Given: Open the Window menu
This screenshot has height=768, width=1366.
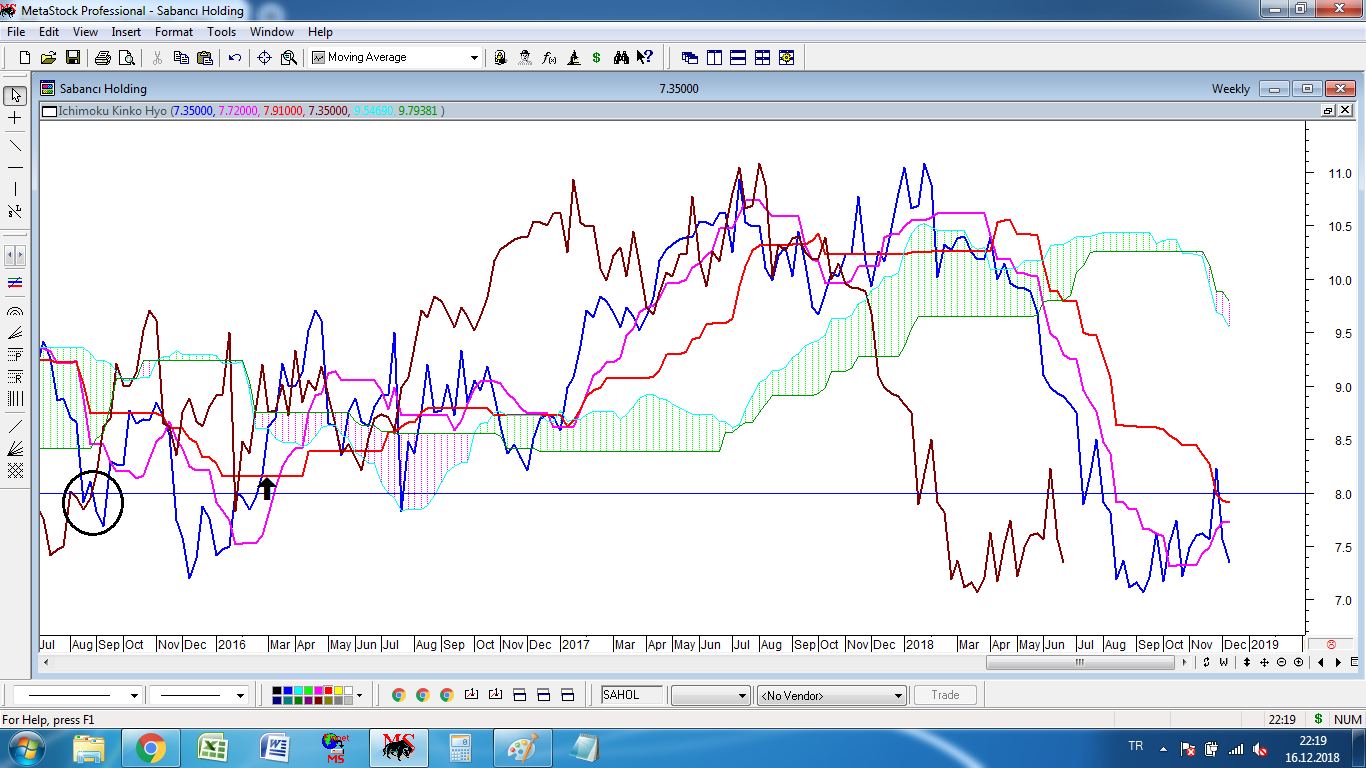Looking at the screenshot, I should point(272,32).
